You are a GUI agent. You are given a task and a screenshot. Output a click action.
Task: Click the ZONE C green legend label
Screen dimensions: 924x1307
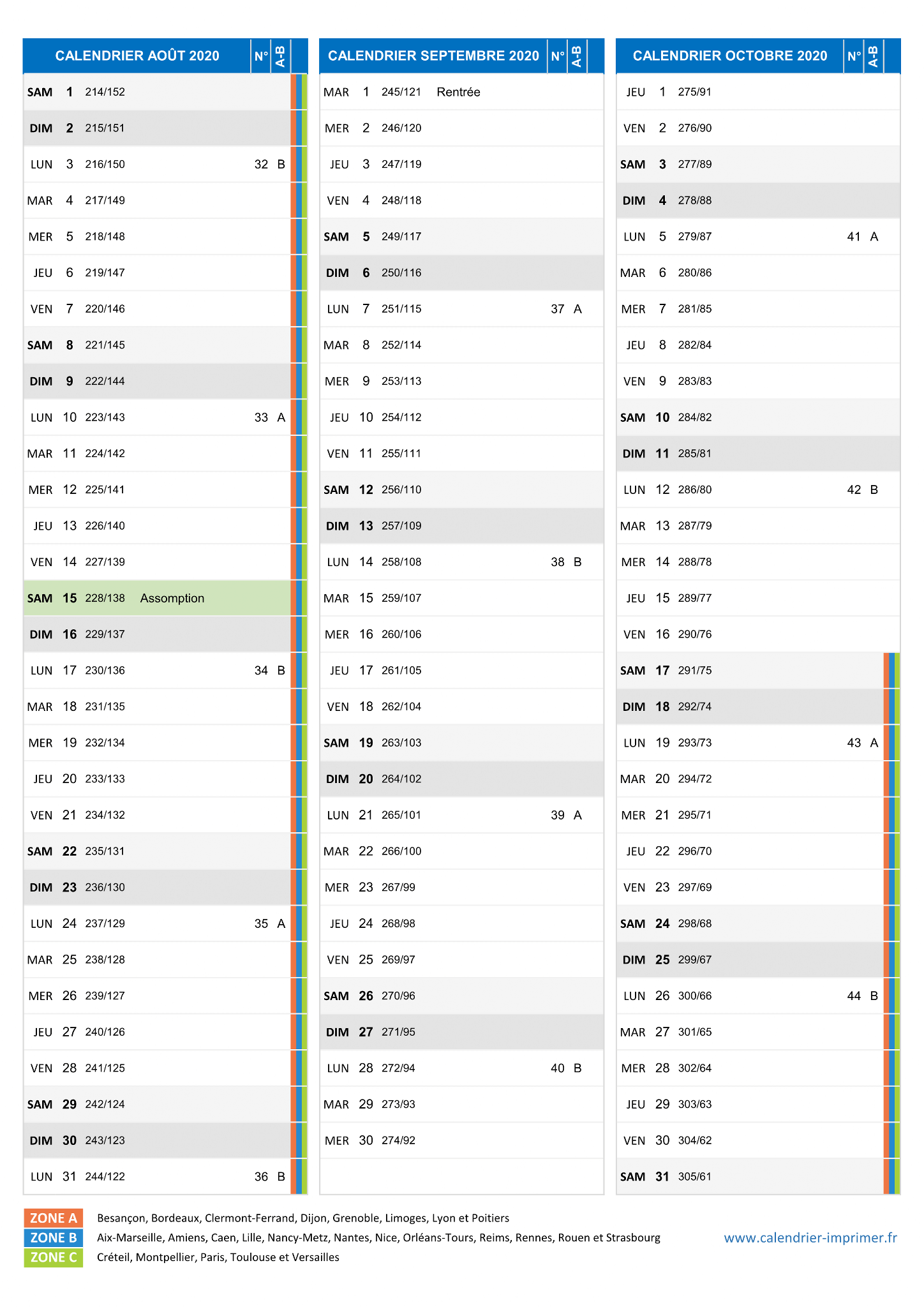click(x=54, y=1257)
